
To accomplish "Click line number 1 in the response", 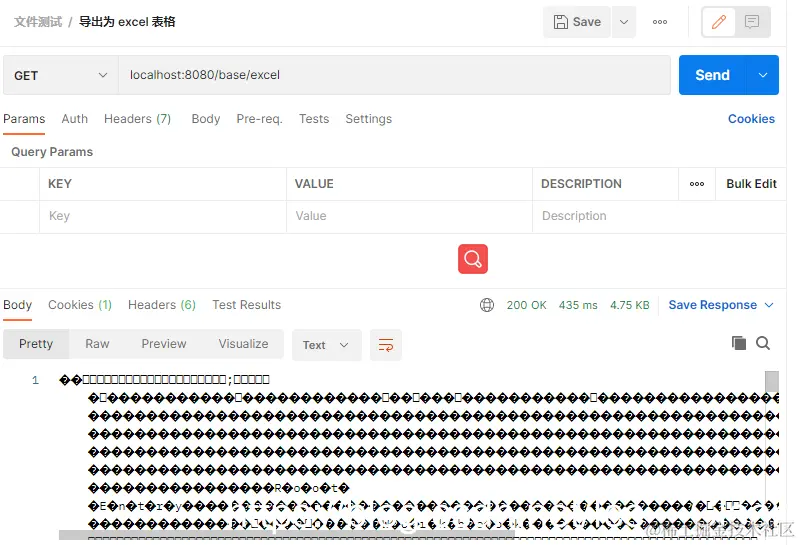I will click(35, 380).
